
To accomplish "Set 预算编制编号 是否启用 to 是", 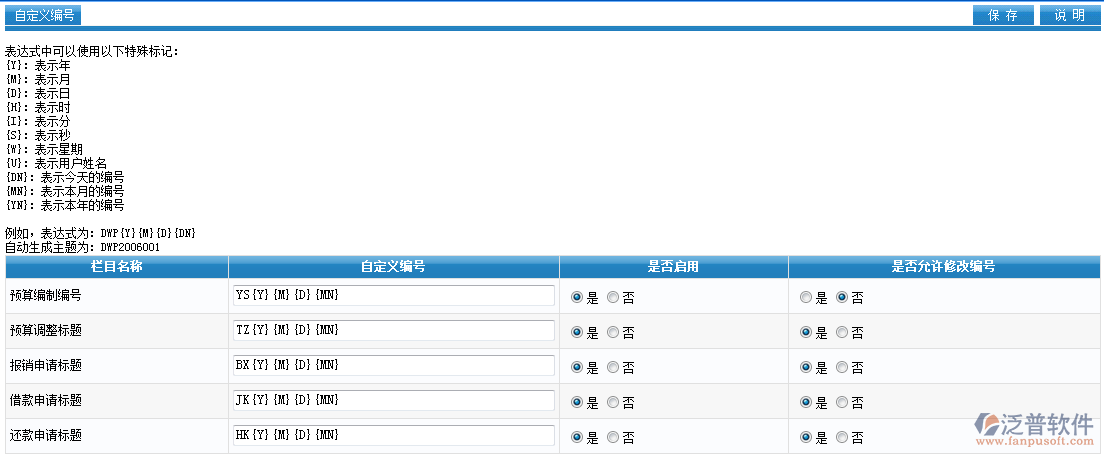I will [577, 297].
